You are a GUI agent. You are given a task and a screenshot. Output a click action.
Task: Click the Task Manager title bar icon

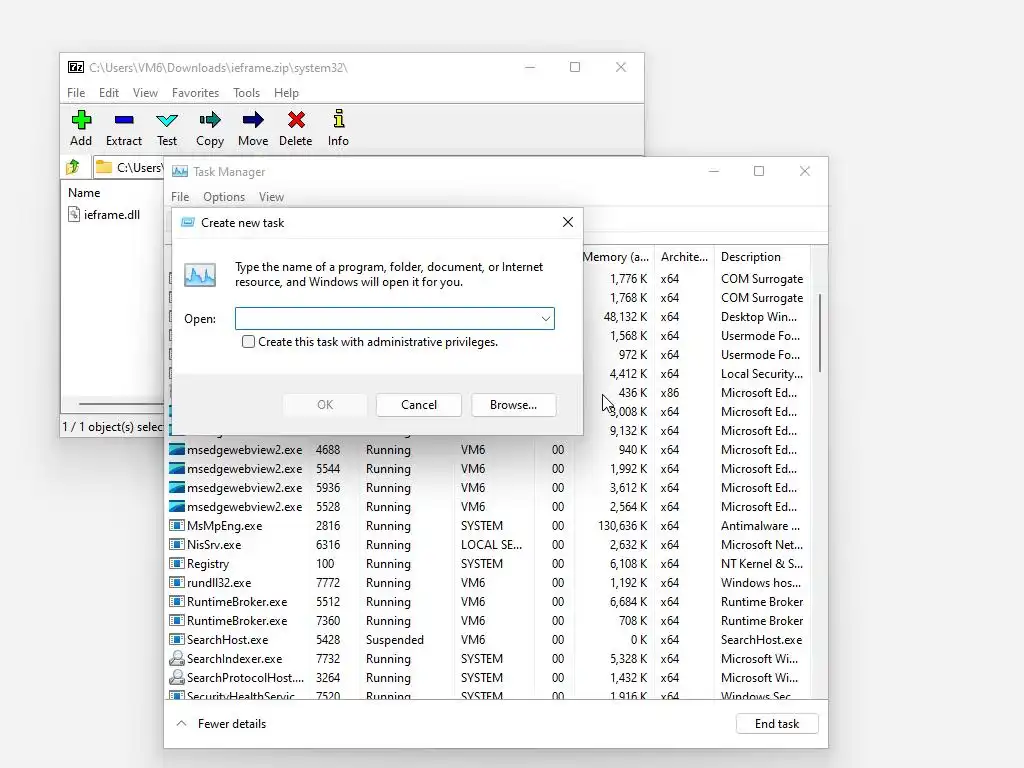tap(180, 172)
